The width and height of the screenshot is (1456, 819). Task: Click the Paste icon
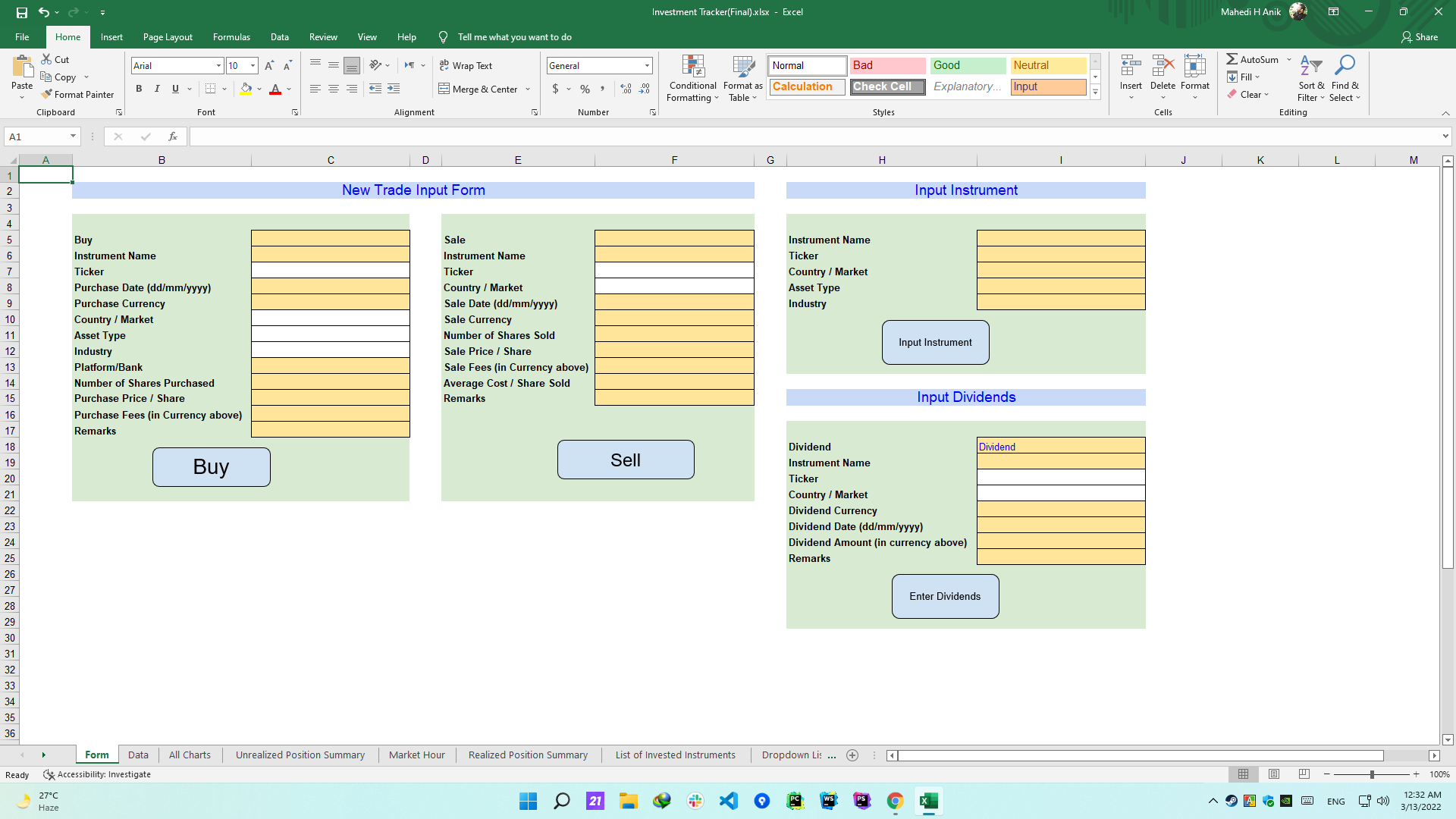point(22,68)
